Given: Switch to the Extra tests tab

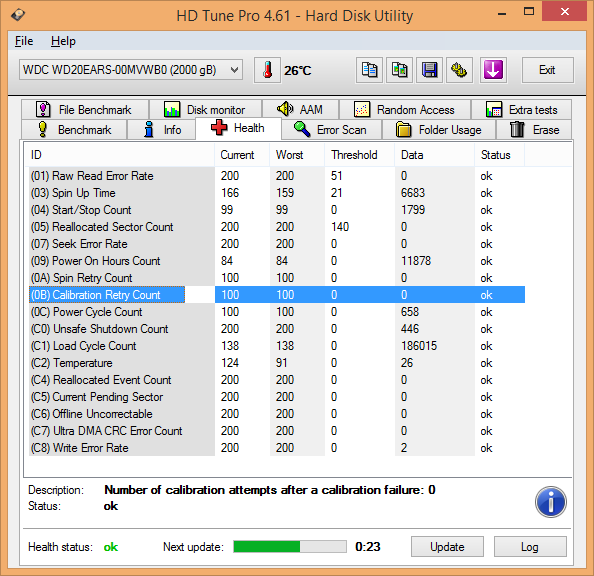Looking at the screenshot, I should coord(521,110).
